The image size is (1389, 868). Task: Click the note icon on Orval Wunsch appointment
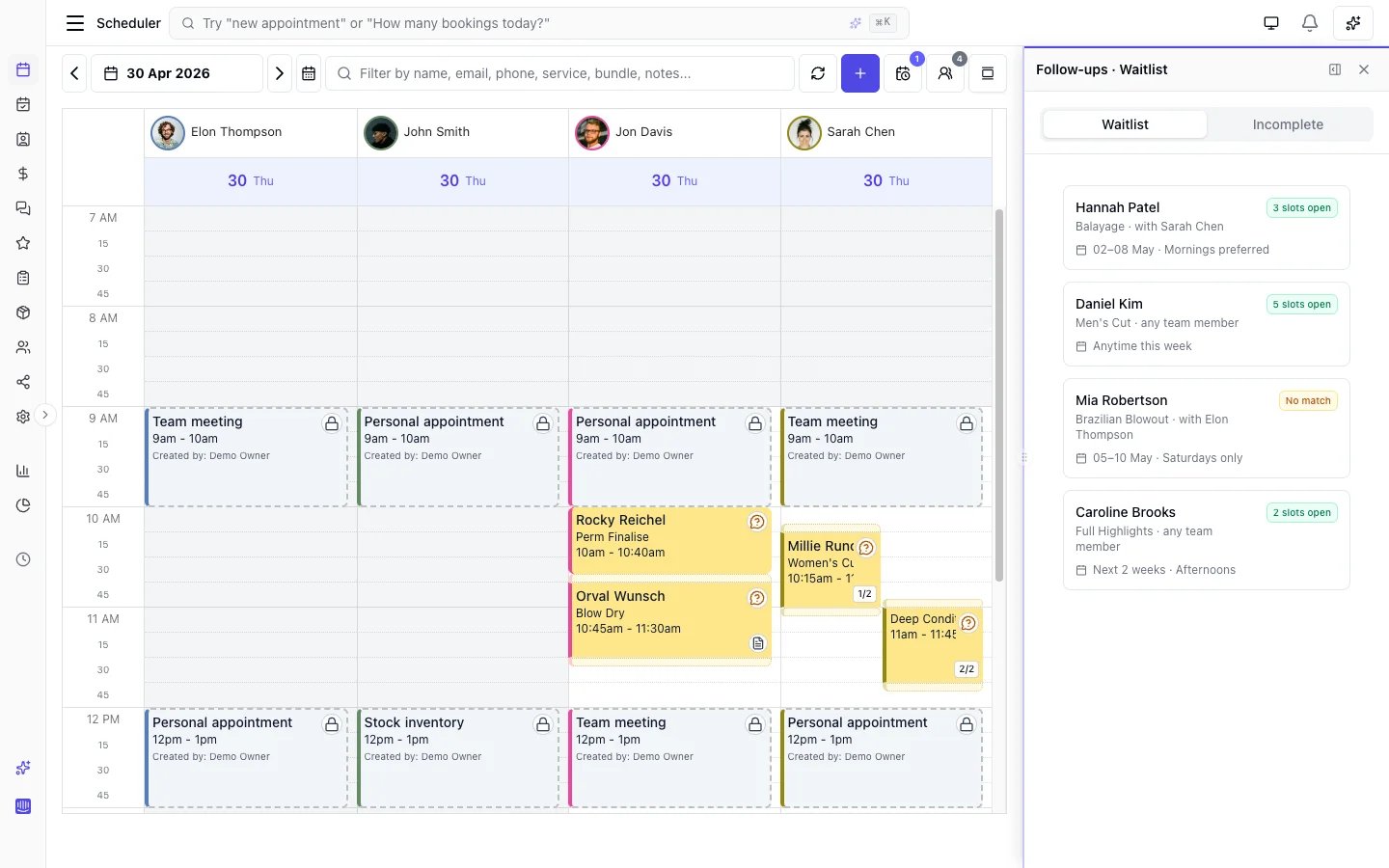[758, 643]
